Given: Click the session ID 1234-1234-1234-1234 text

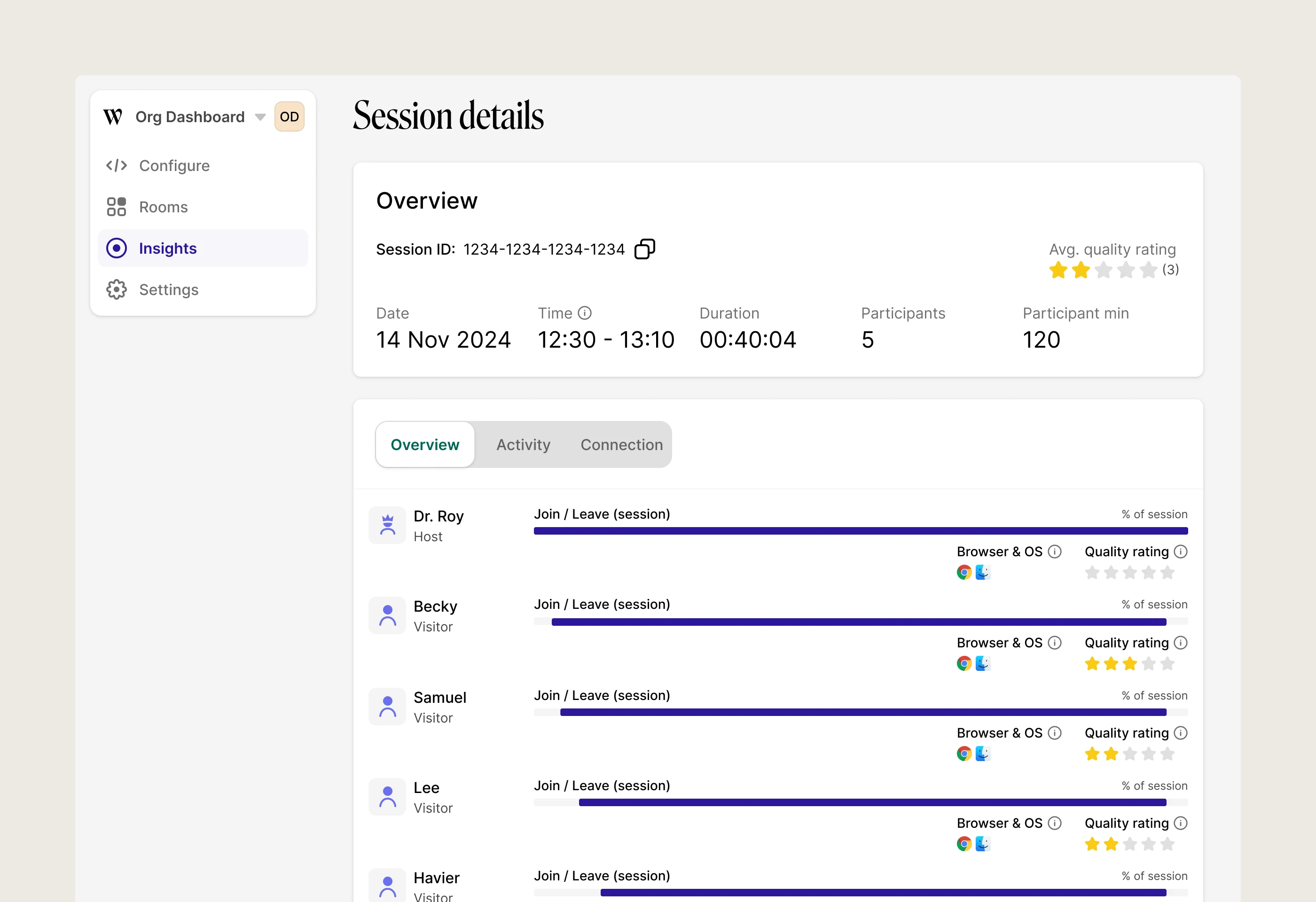Looking at the screenshot, I should click(544, 249).
